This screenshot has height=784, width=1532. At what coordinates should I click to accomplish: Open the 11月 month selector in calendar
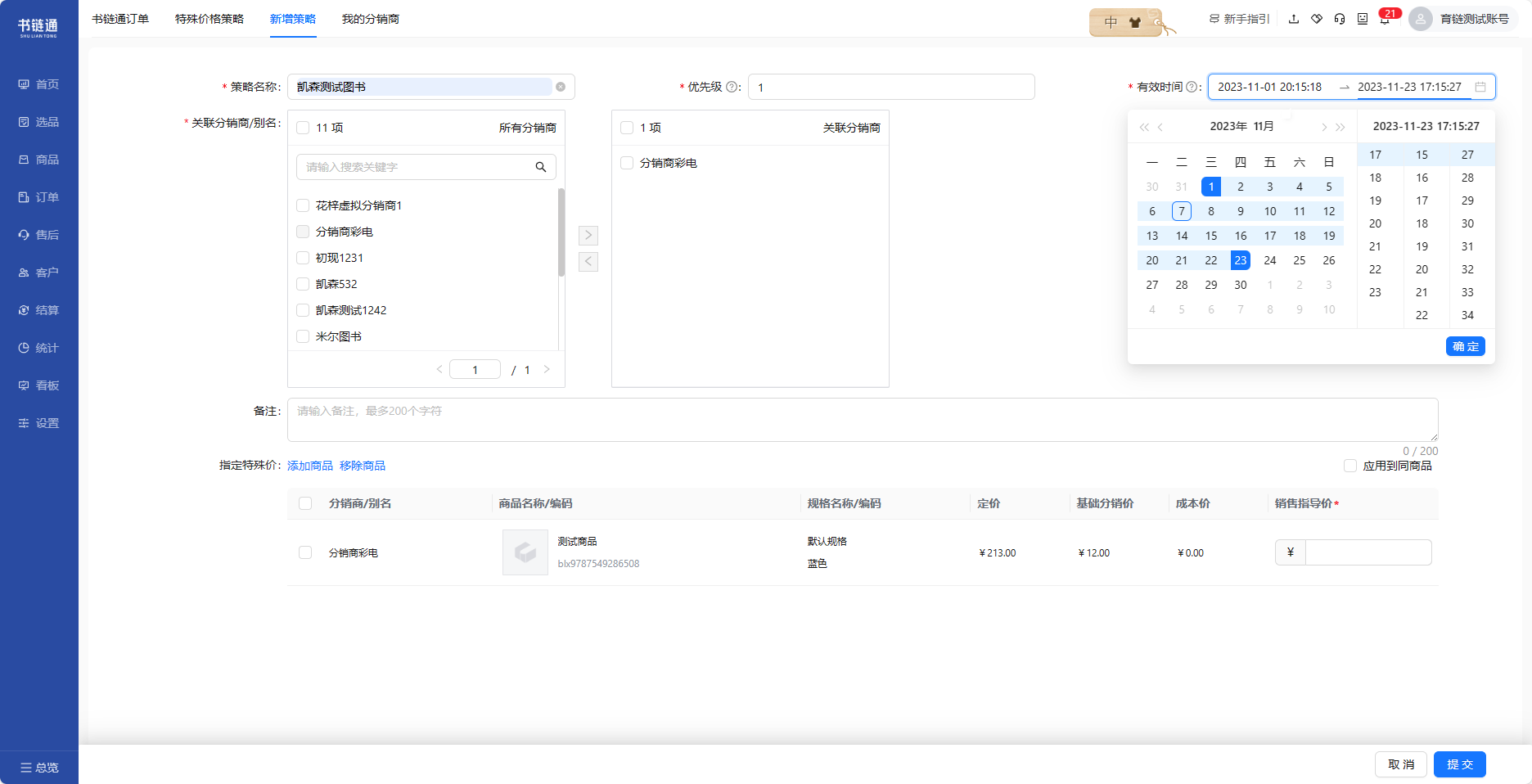pyautogui.click(x=1264, y=126)
